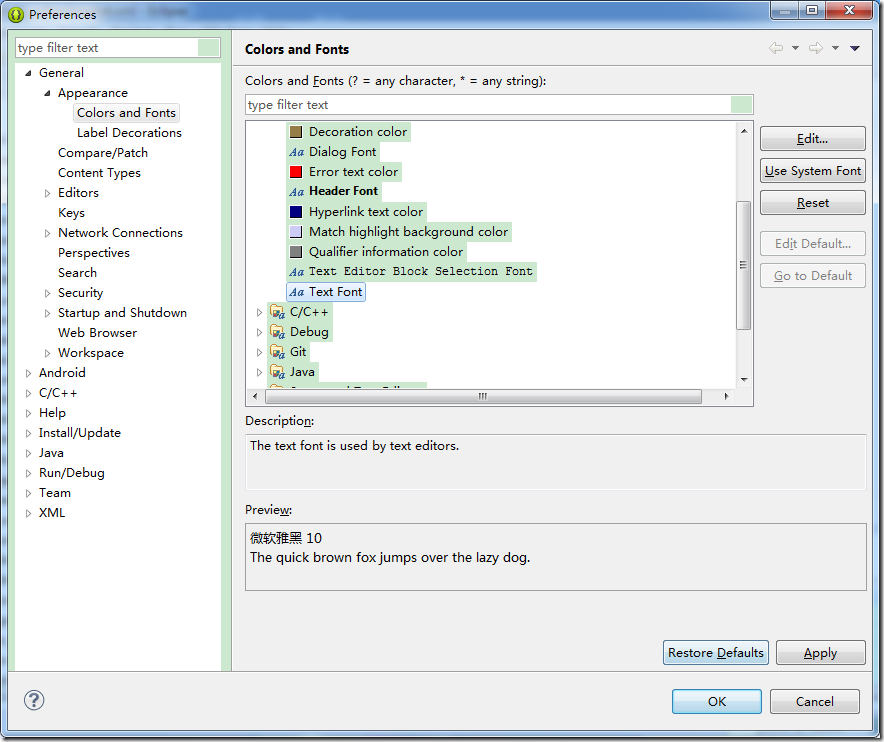Select the Match highlight background color swatch
The image size is (884, 742).
[296, 232]
